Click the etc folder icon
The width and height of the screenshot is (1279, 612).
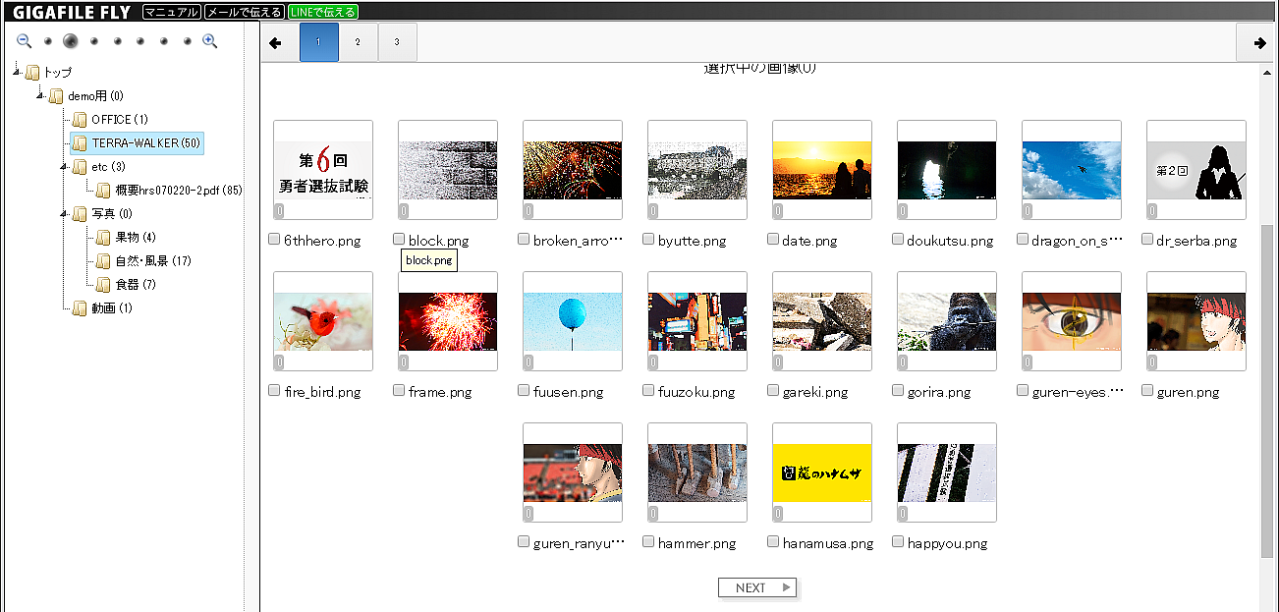pyautogui.click(x=80, y=166)
